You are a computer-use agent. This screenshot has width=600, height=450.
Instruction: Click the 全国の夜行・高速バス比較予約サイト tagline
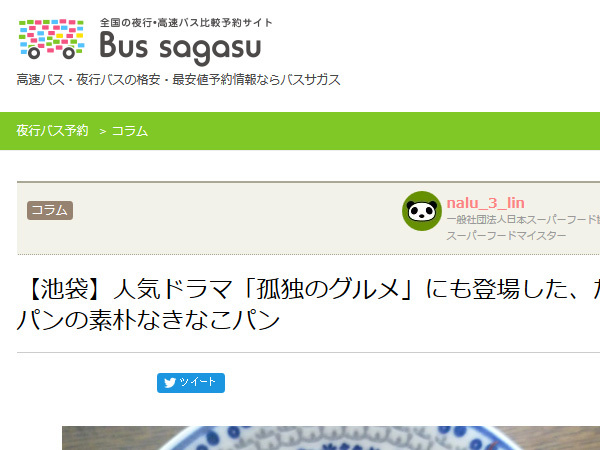186,23
